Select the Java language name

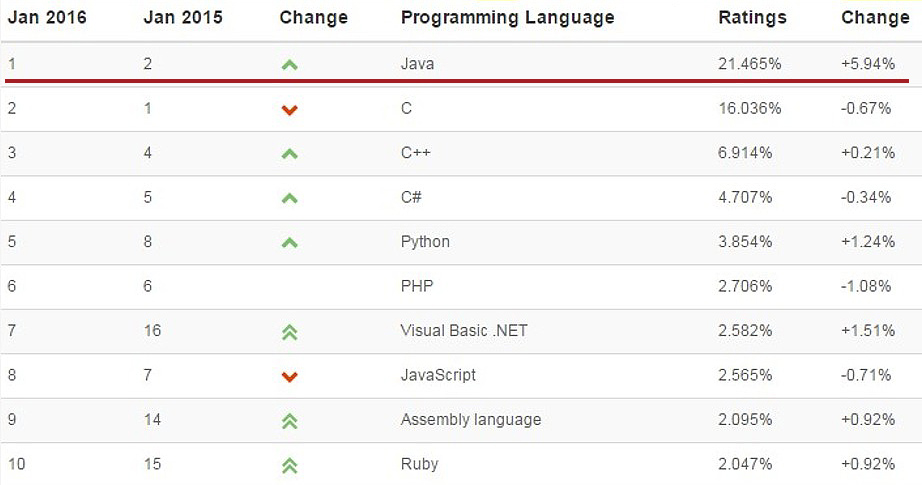417,63
